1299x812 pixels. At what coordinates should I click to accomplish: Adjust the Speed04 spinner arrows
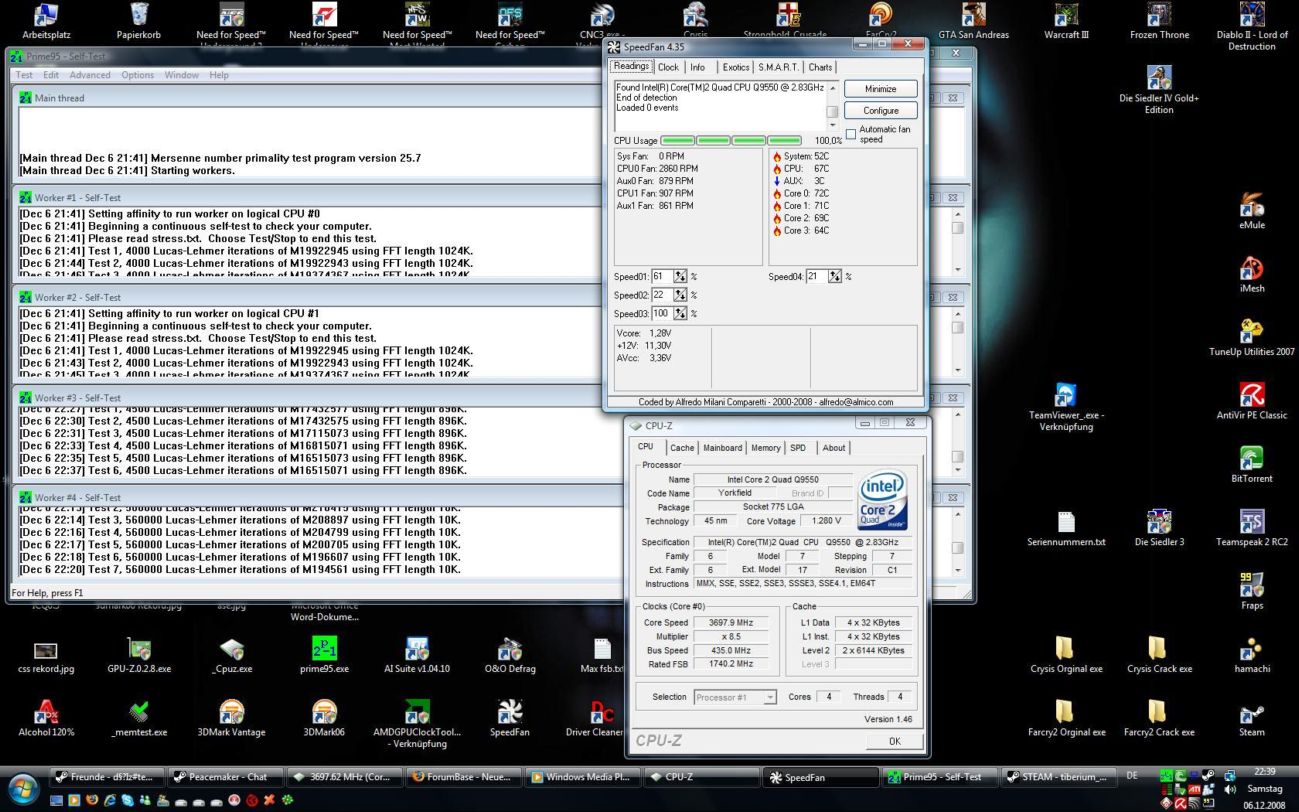click(x=836, y=276)
